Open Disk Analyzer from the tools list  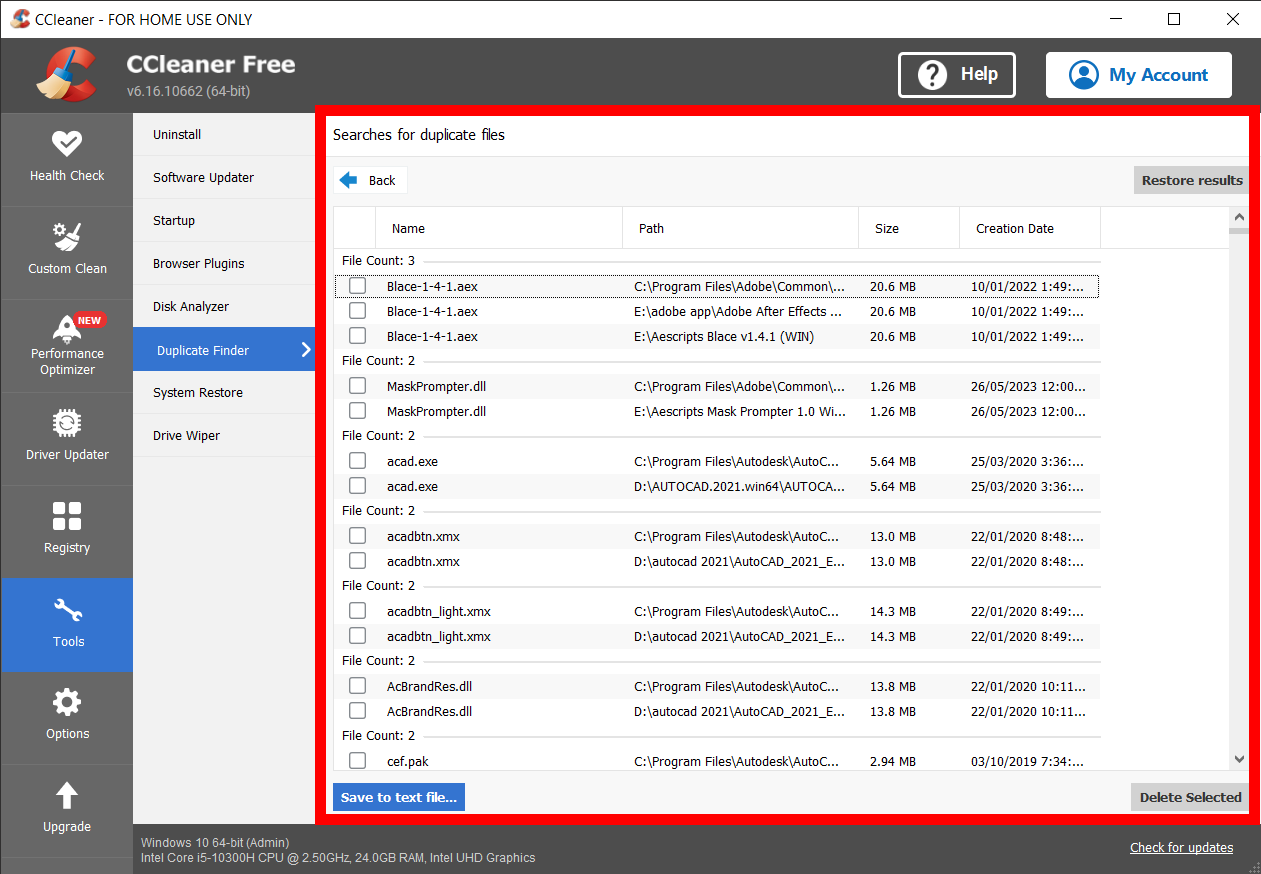(190, 306)
